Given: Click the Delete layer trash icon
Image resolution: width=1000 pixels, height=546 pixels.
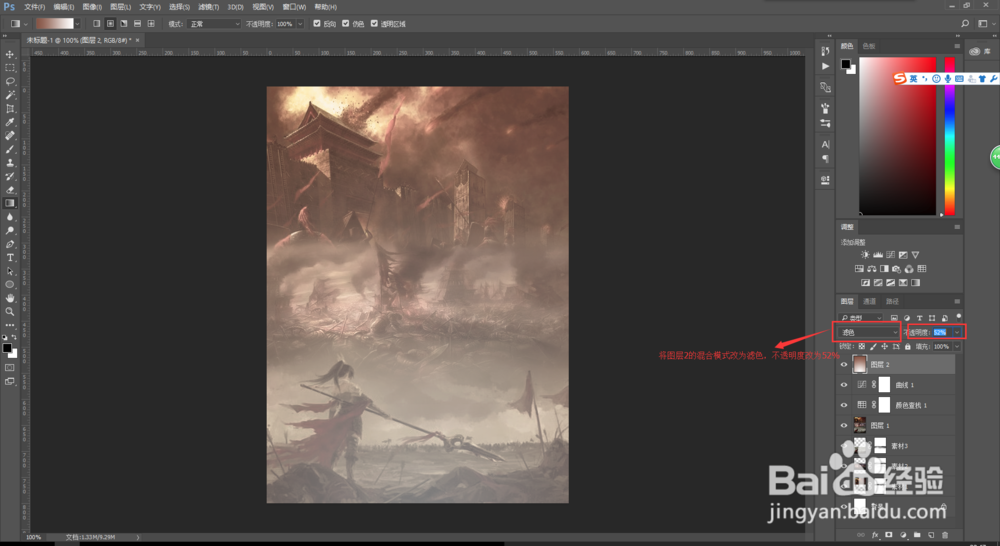Looking at the screenshot, I should 945,535.
